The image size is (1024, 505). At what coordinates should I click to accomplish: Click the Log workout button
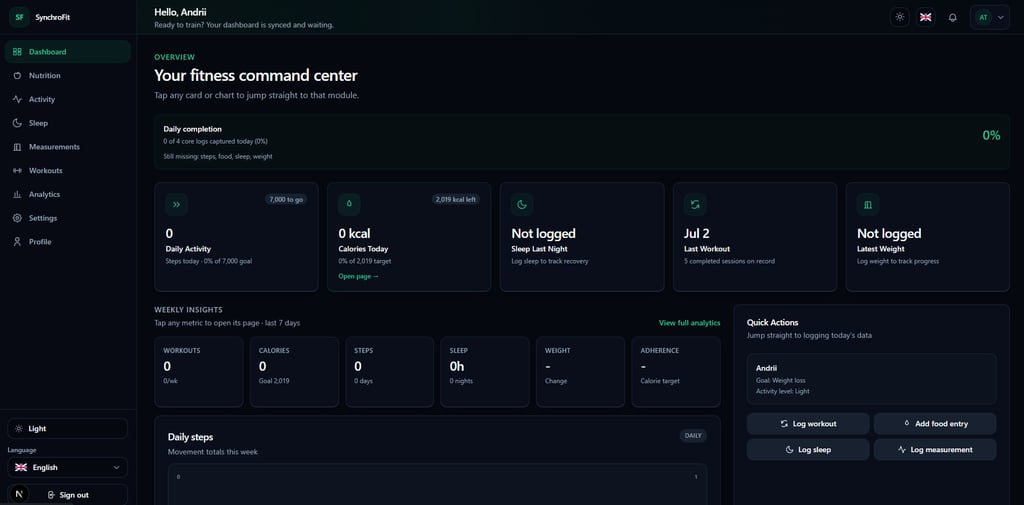[808, 424]
